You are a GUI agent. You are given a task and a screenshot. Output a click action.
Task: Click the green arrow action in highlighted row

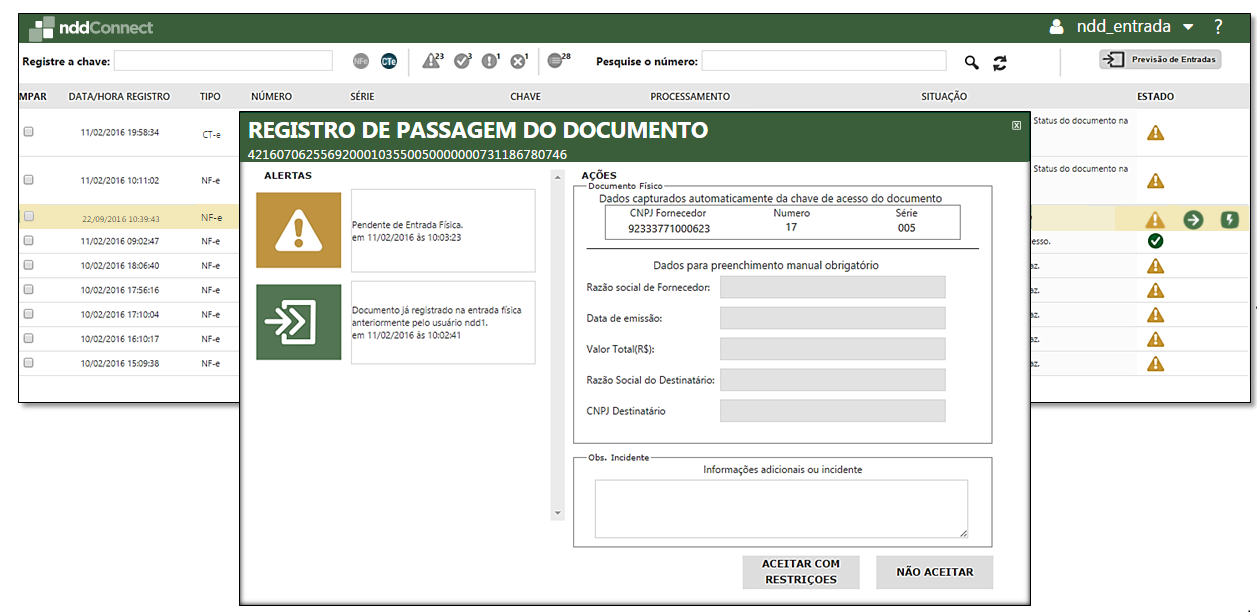pyautogui.click(x=1193, y=220)
